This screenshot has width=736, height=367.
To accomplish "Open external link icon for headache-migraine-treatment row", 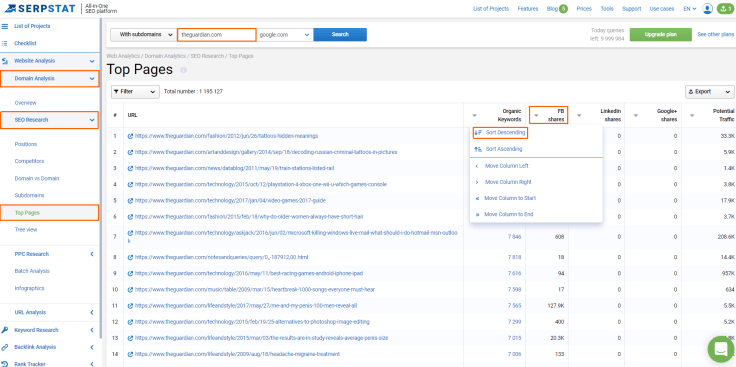I will (x=130, y=354).
